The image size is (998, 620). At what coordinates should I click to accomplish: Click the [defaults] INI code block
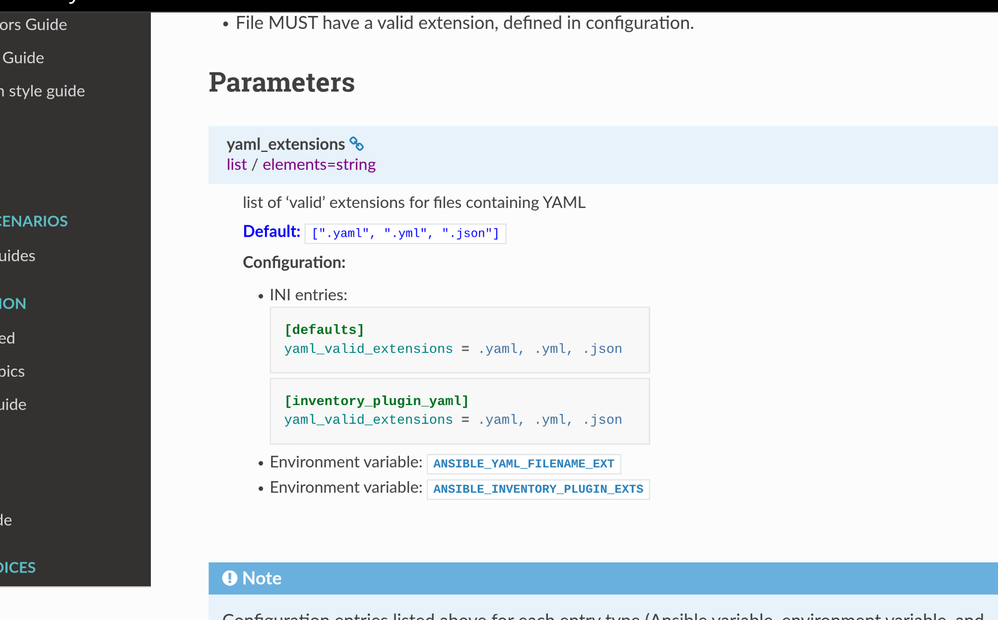coord(459,340)
